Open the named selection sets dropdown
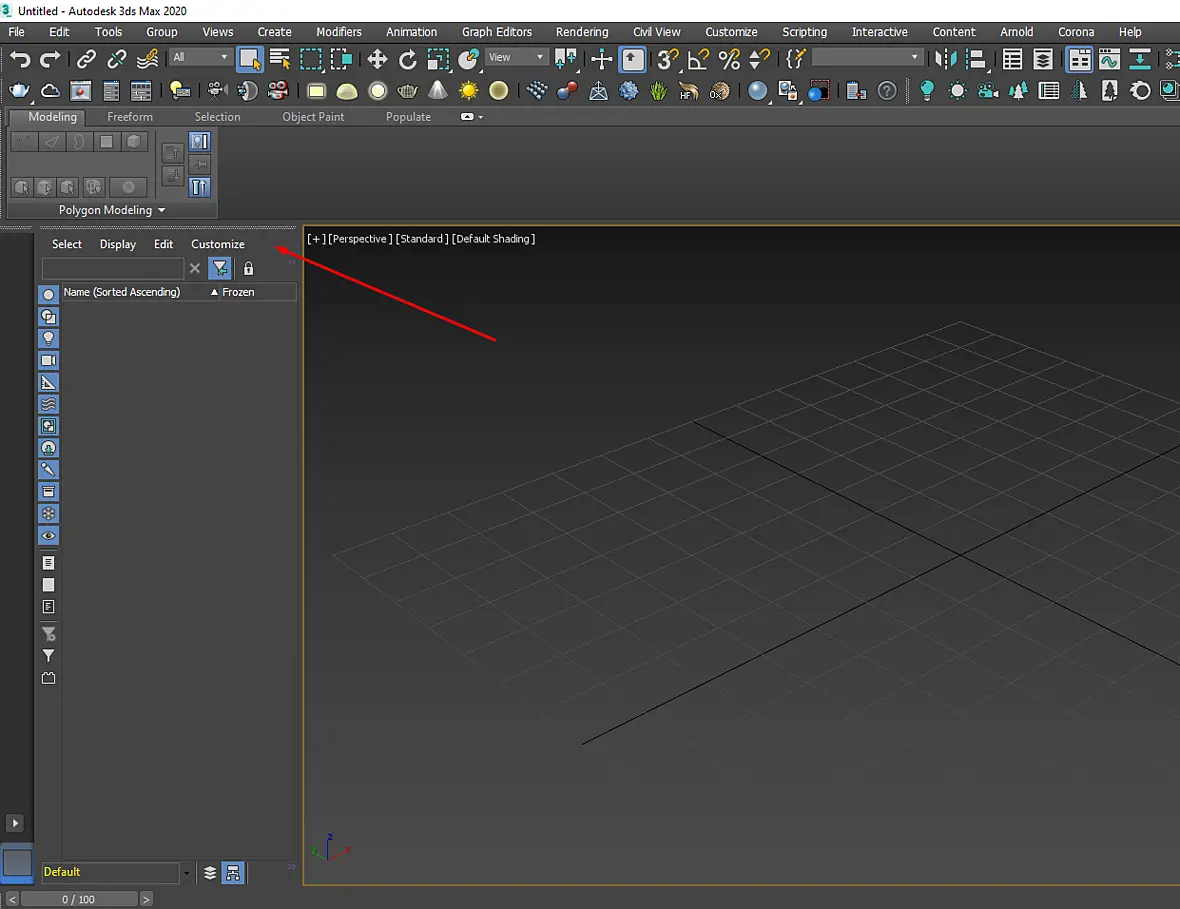Image resolution: width=1180 pixels, height=909 pixels. [867, 57]
